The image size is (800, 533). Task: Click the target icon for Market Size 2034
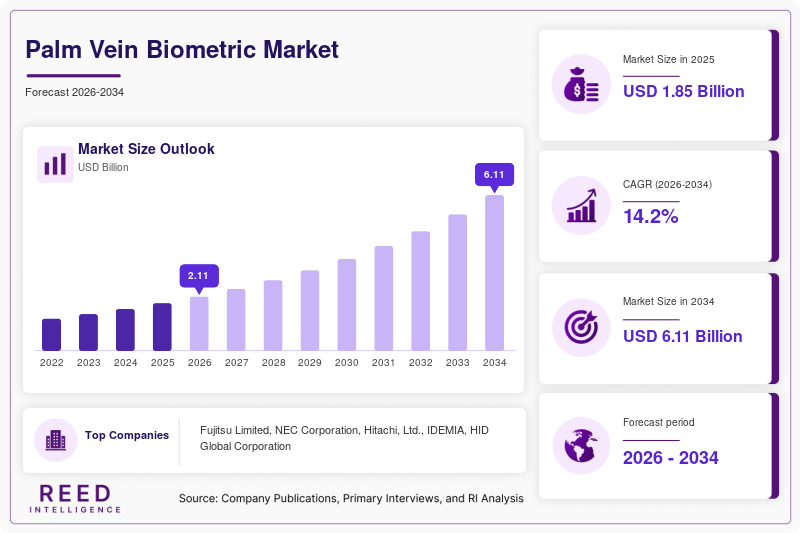point(581,327)
